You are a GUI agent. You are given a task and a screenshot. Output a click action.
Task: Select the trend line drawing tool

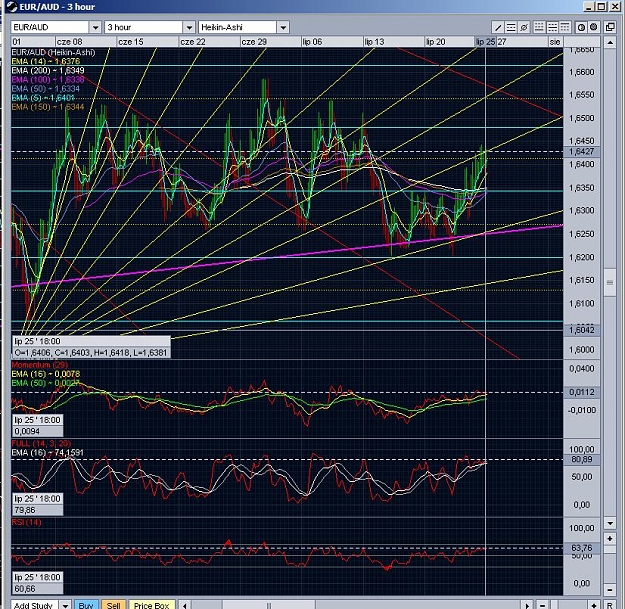point(498,28)
